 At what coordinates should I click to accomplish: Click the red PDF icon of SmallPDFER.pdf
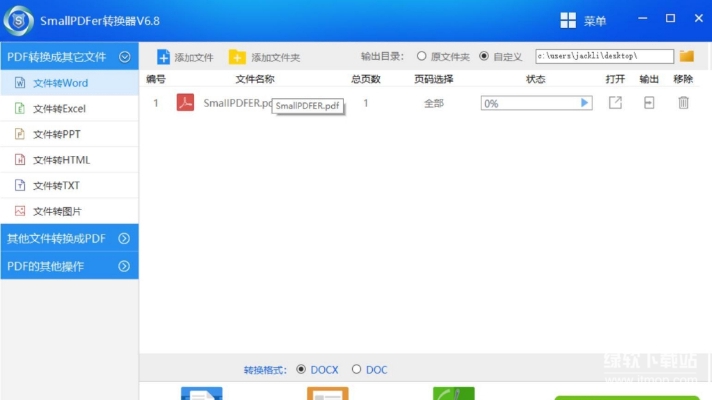click(x=185, y=102)
